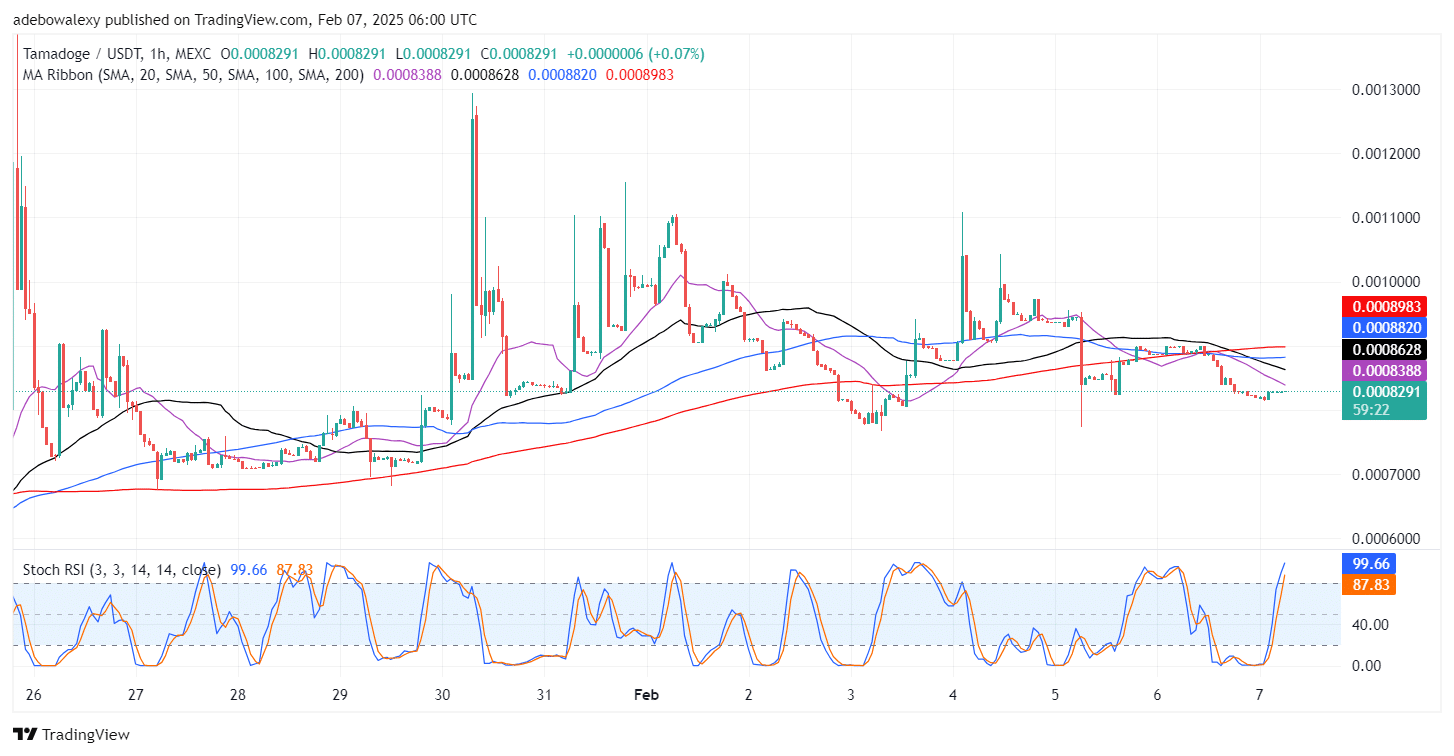
Task: Click the Stoch RSI legend value 87.83
Action: click(x=294, y=570)
